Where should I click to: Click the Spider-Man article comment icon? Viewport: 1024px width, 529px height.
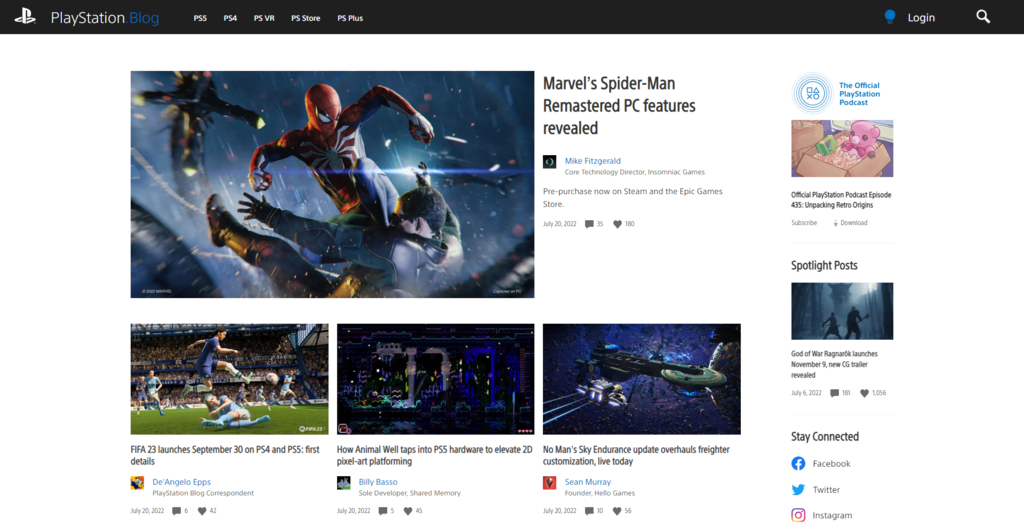pos(589,224)
